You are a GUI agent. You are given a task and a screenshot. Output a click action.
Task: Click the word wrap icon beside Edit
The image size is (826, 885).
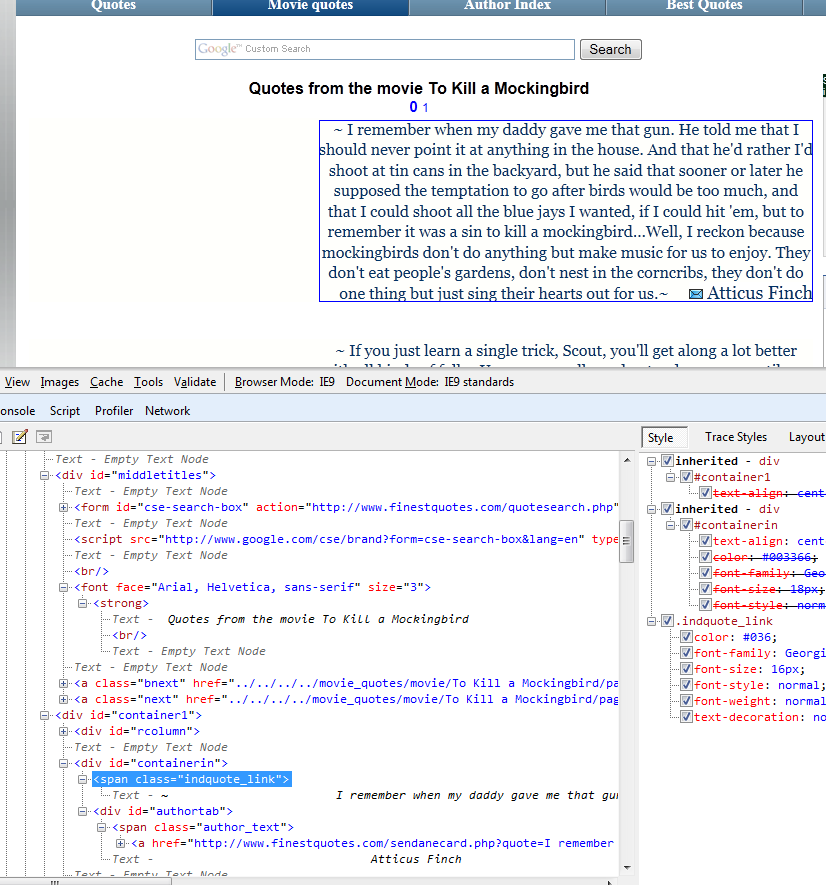pos(44,437)
